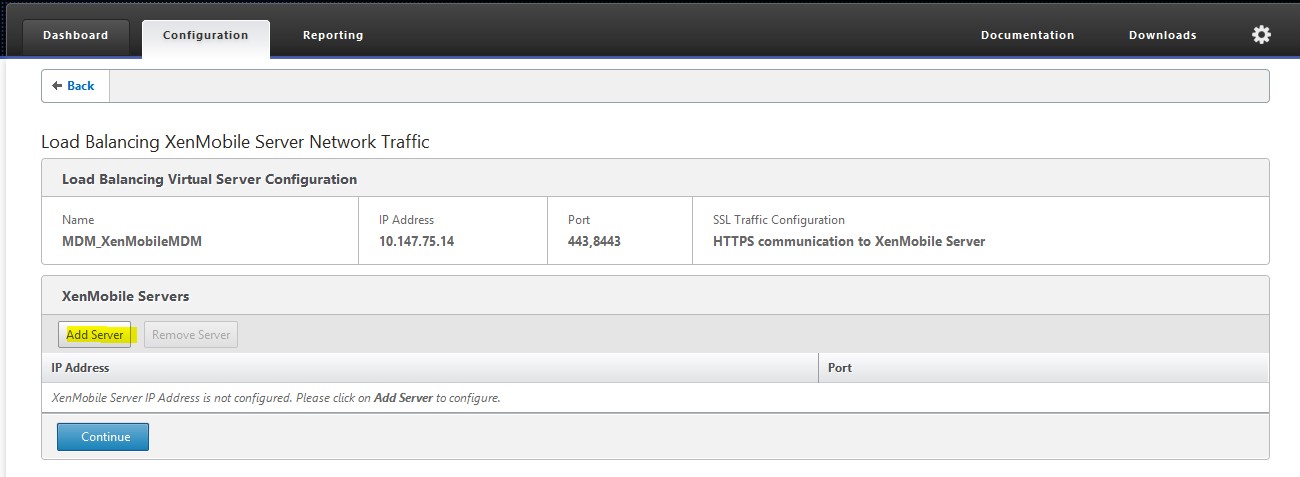Click the HTTPS communication to XenMobile Server text
The height and width of the screenshot is (477, 1300).
pyautogui.click(x=849, y=241)
